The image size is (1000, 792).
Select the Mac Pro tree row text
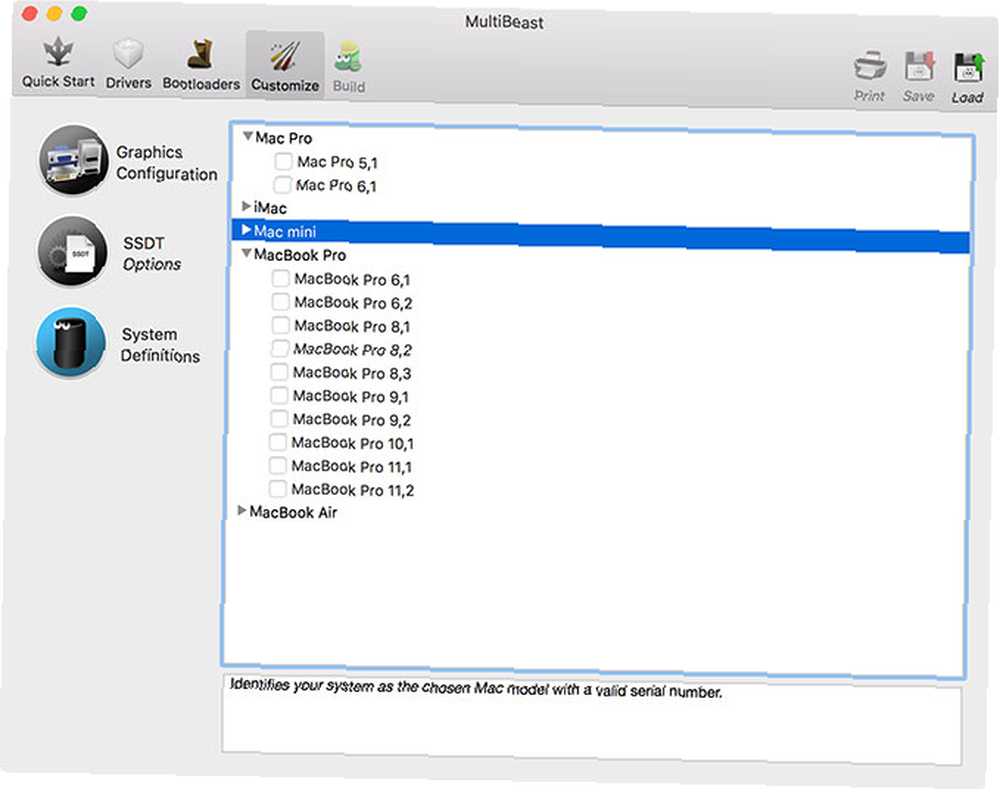pos(284,138)
